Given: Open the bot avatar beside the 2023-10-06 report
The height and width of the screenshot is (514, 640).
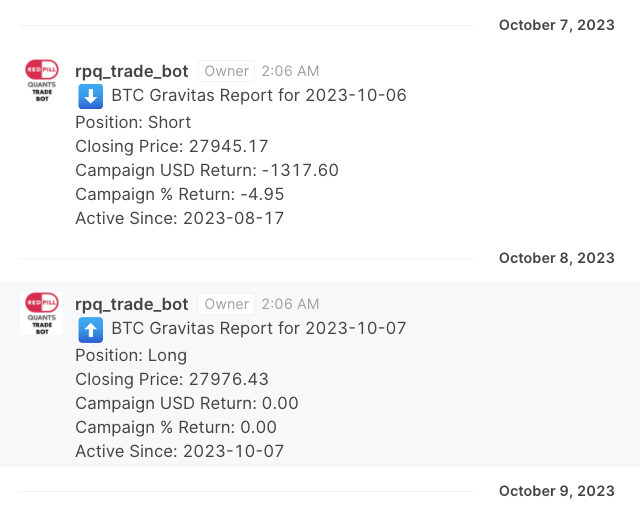Looking at the screenshot, I should [42, 81].
